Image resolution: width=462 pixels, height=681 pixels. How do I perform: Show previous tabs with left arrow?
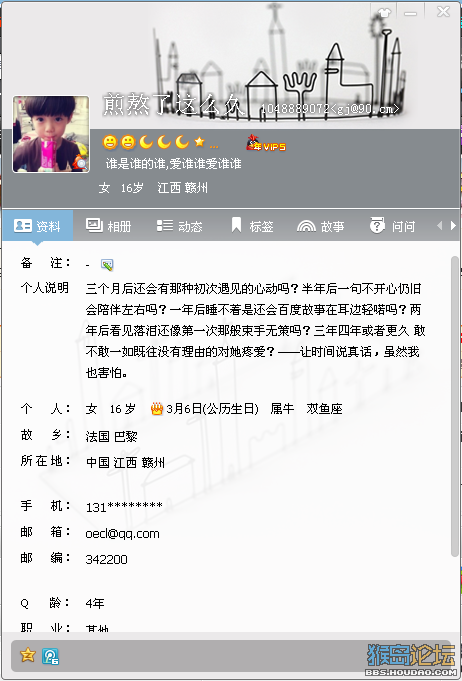pyautogui.click(x=439, y=225)
